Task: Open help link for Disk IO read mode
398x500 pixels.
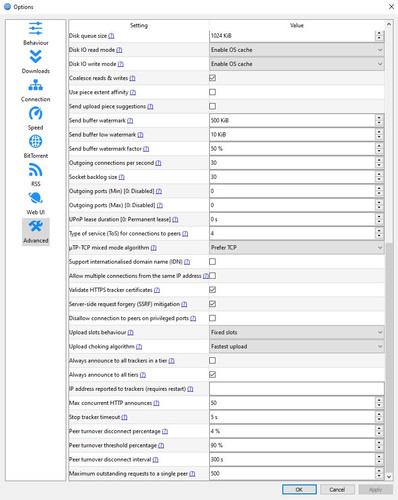Action: tap(119, 50)
